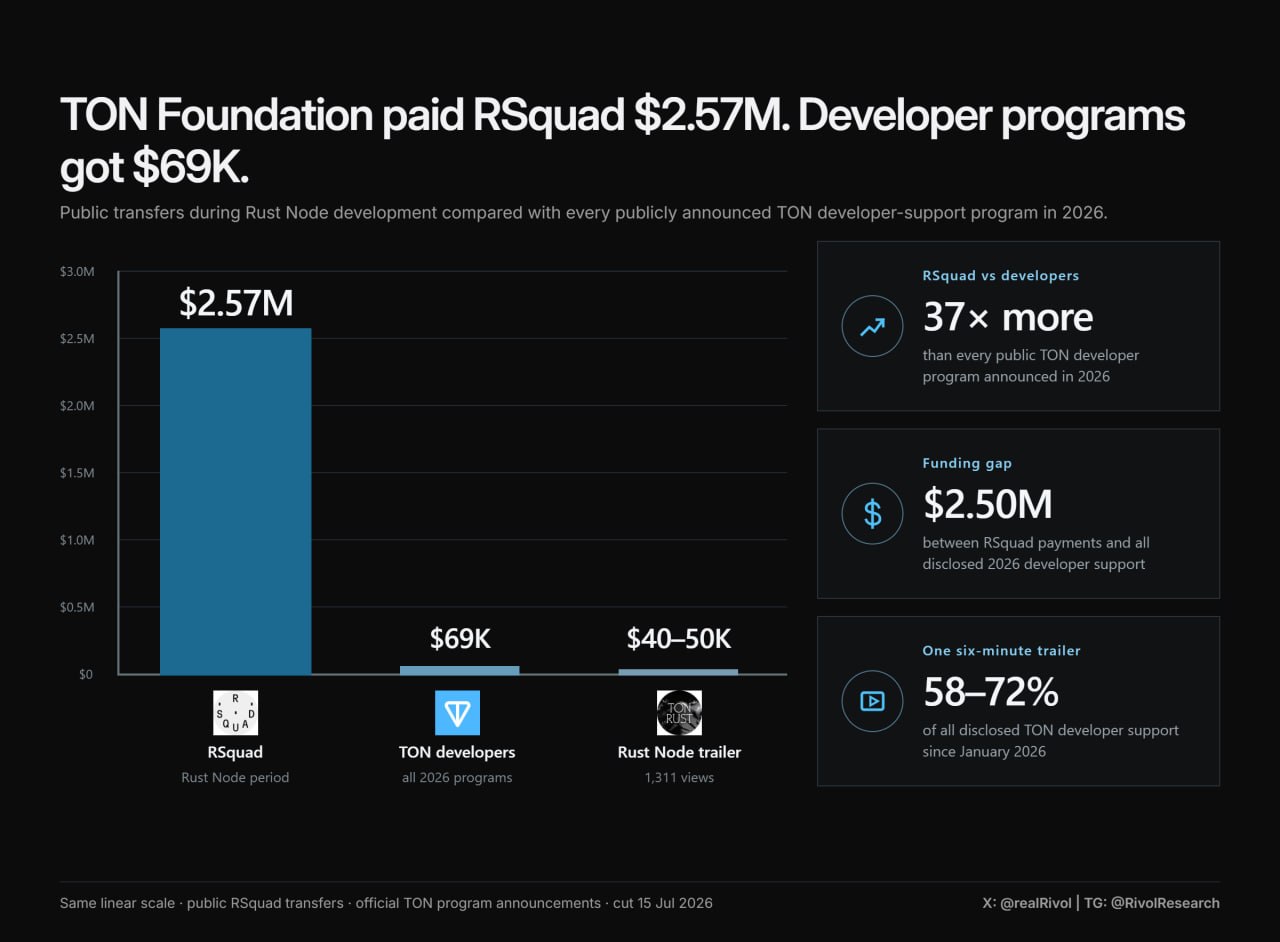Select the dollar sign icon in Funding gap card
This screenshot has width=1280, height=942.
point(873,514)
